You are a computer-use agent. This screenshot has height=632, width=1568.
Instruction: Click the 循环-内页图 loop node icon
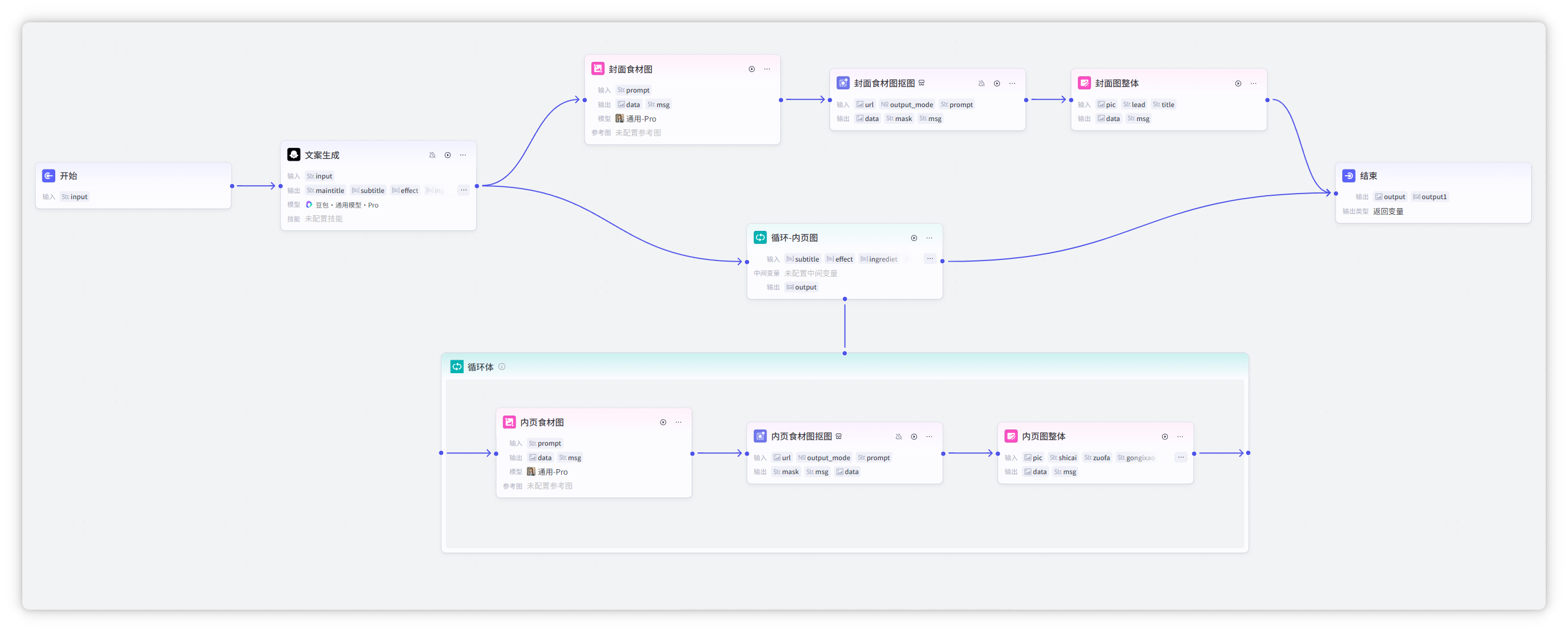point(760,238)
